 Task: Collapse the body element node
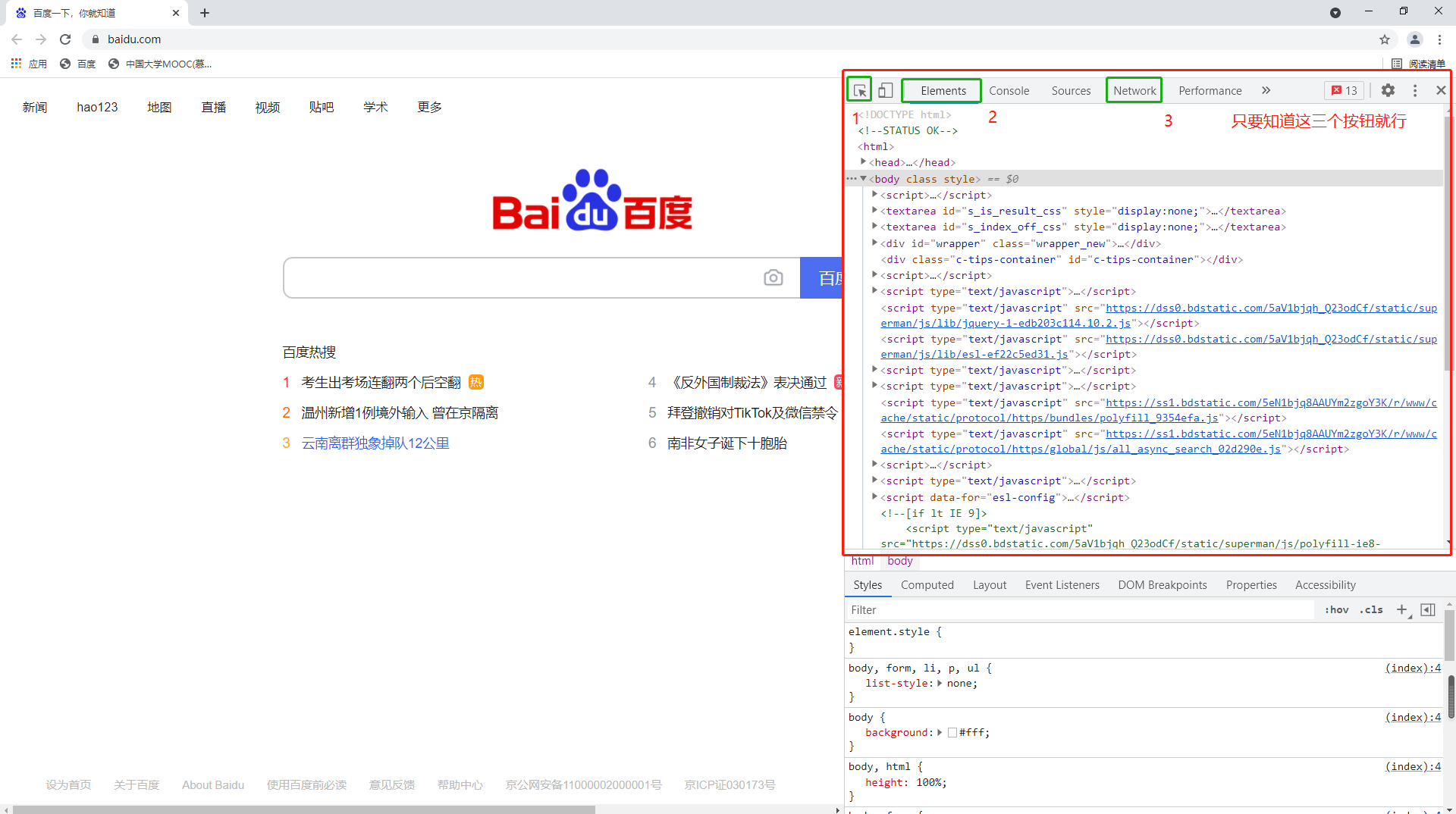click(863, 179)
